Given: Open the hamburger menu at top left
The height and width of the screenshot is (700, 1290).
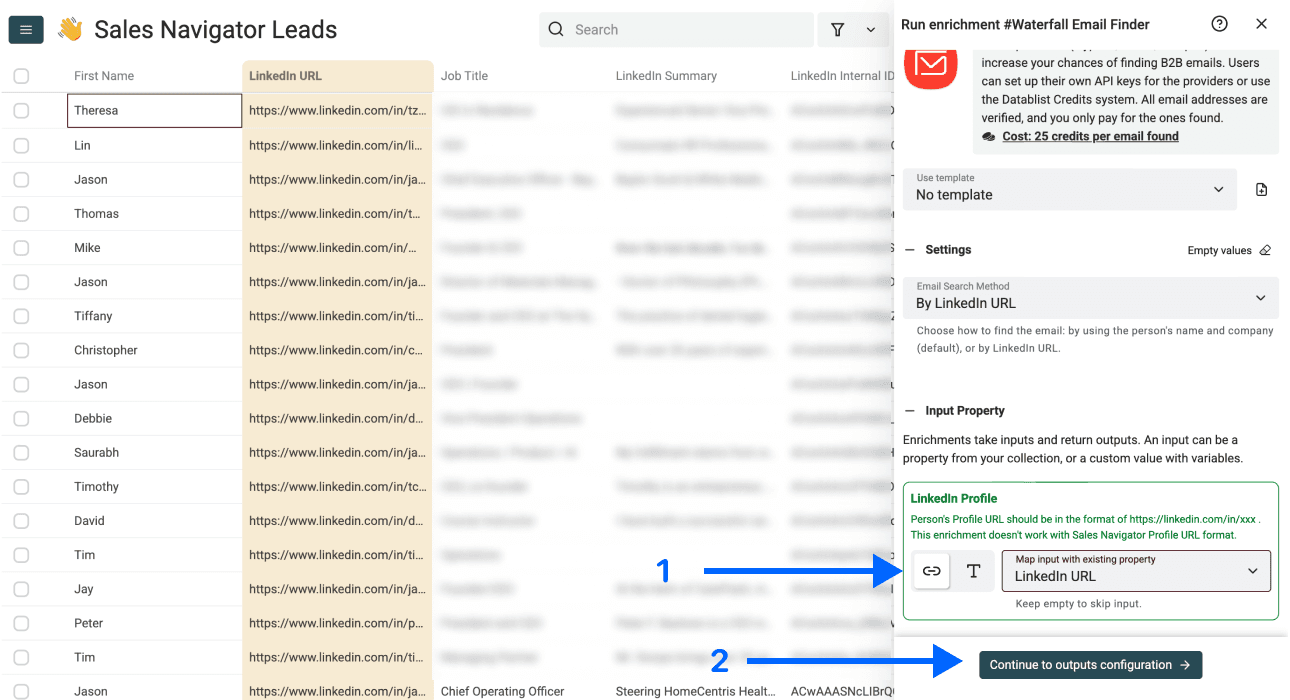Looking at the screenshot, I should pyautogui.click(x=25, y=29).
